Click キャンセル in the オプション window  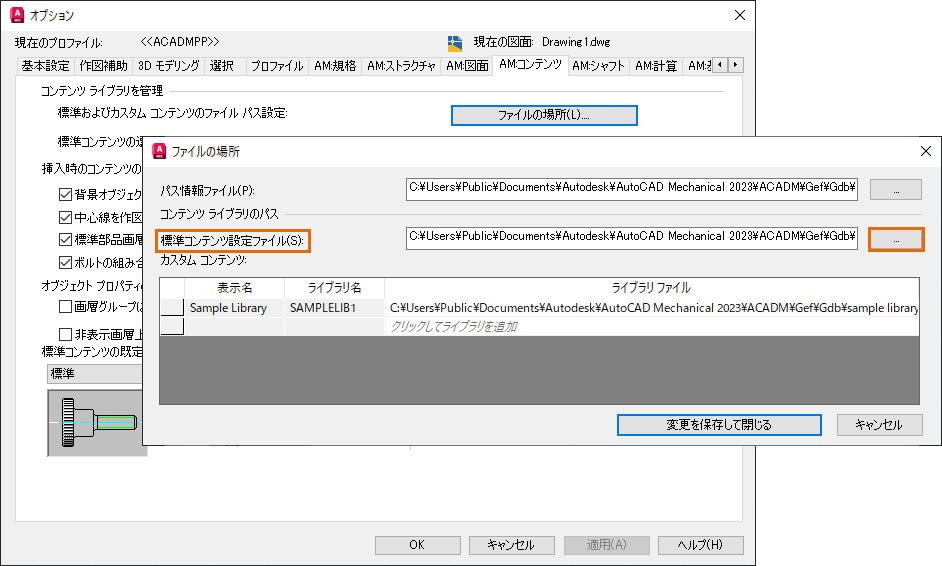tap(511, 545)
